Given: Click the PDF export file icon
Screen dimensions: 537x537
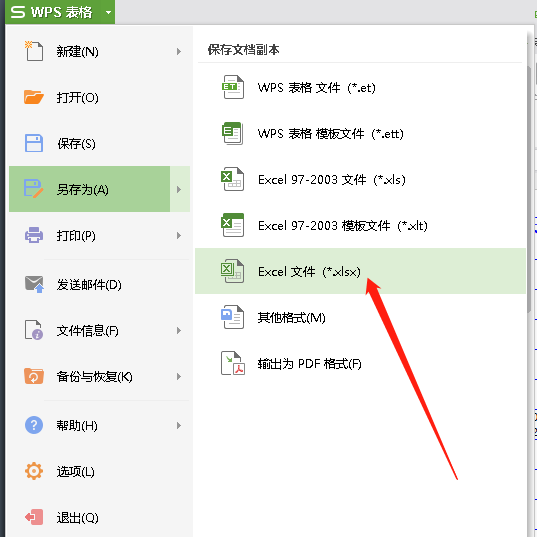Looking at the screenshot, I should point(233,363).
